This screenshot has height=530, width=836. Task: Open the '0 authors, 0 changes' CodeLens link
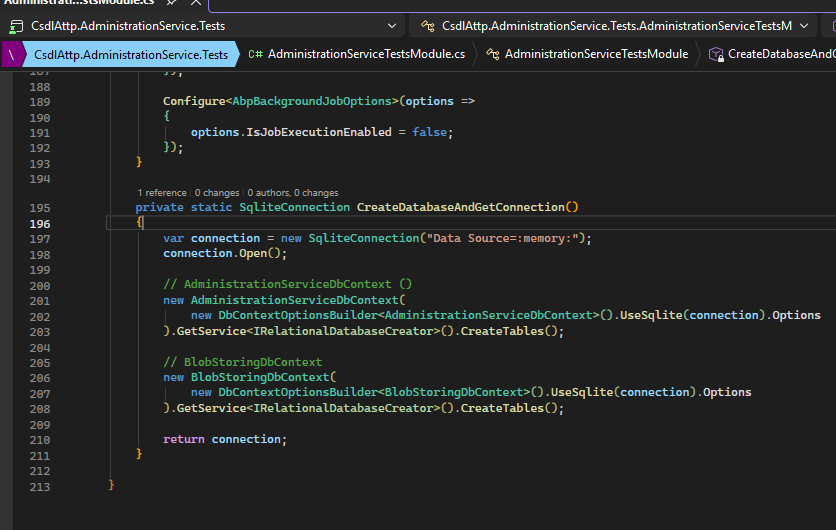click(293, 192)
